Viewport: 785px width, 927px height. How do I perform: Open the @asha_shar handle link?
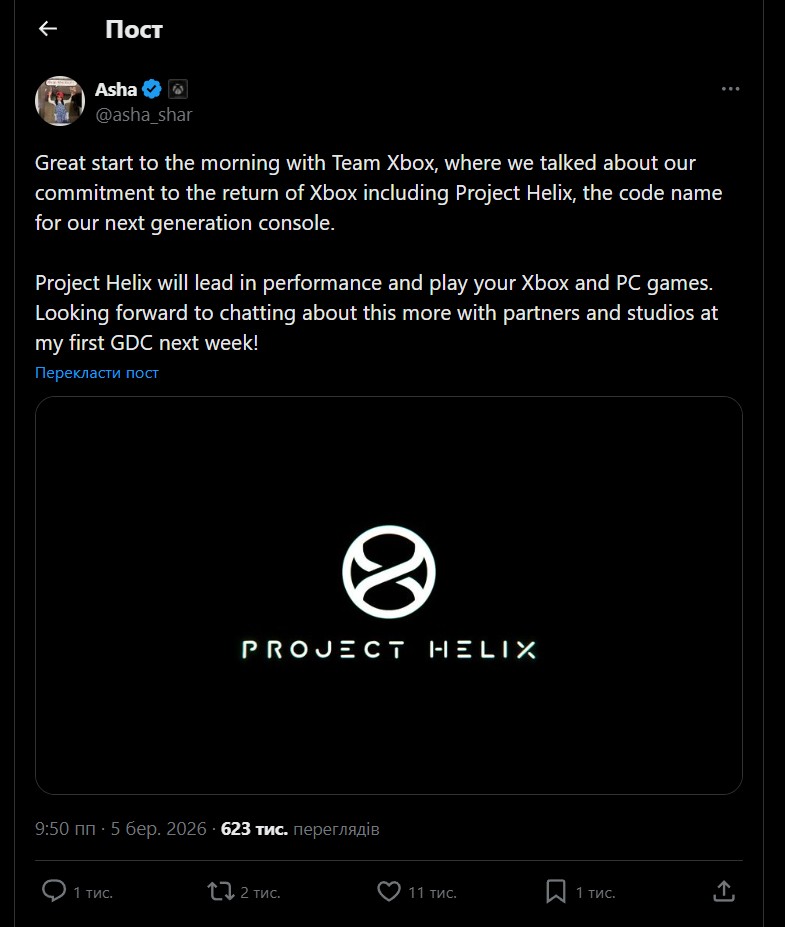pyautogui.click(x=143, y=114)
